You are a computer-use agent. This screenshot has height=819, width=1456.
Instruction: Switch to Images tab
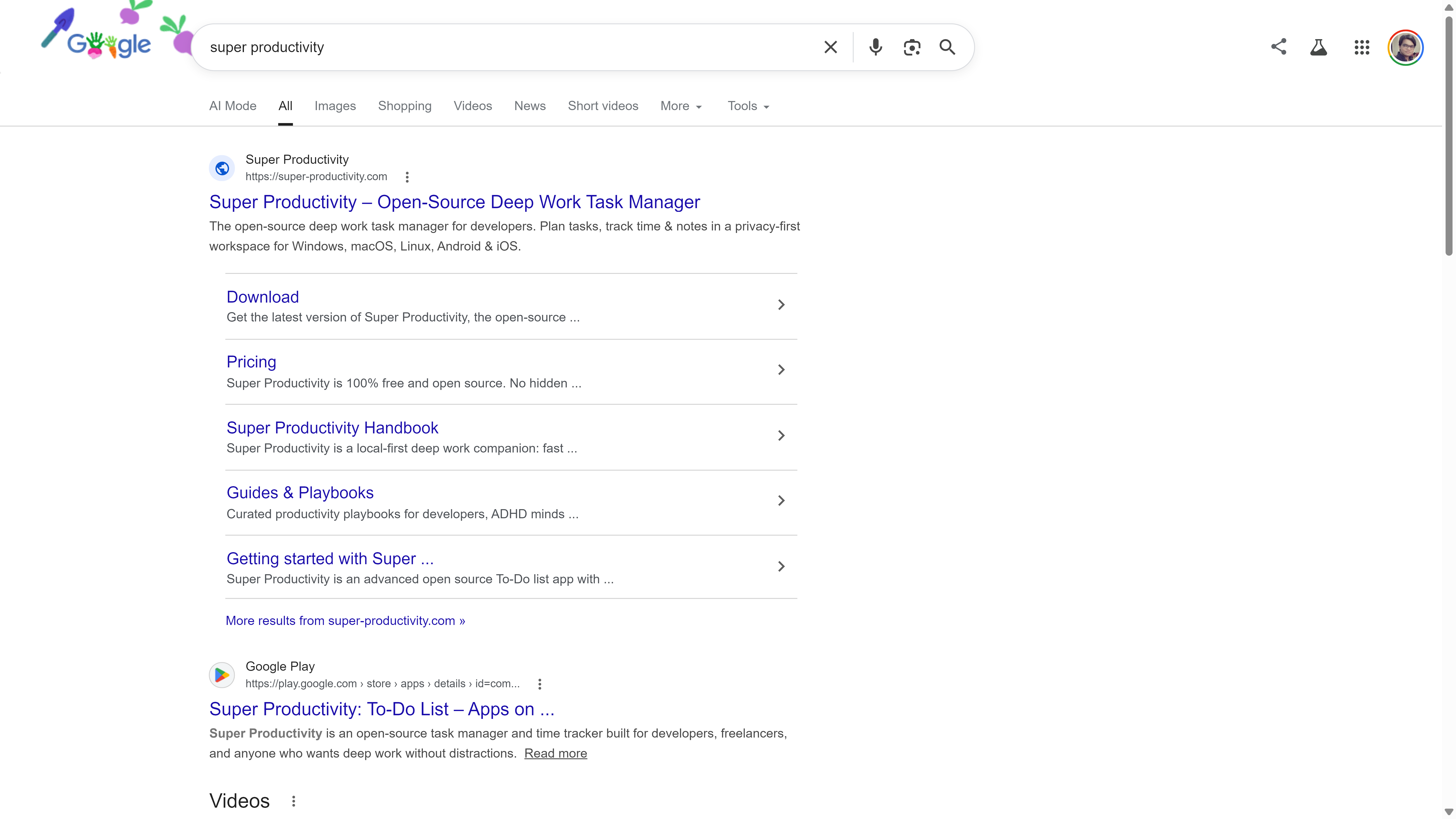pos(335,106)
